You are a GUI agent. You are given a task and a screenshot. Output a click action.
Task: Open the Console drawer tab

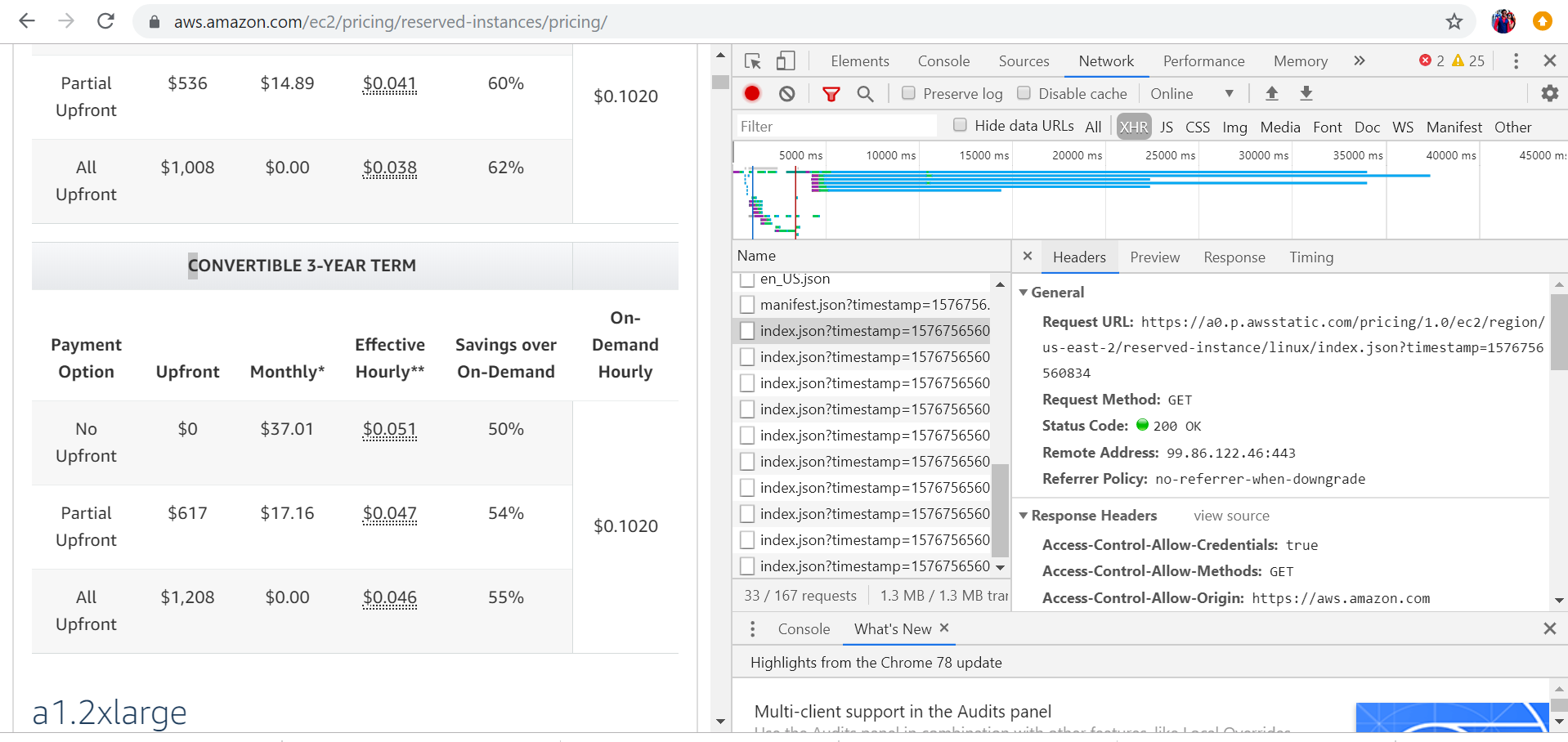[x=804, y=629]
